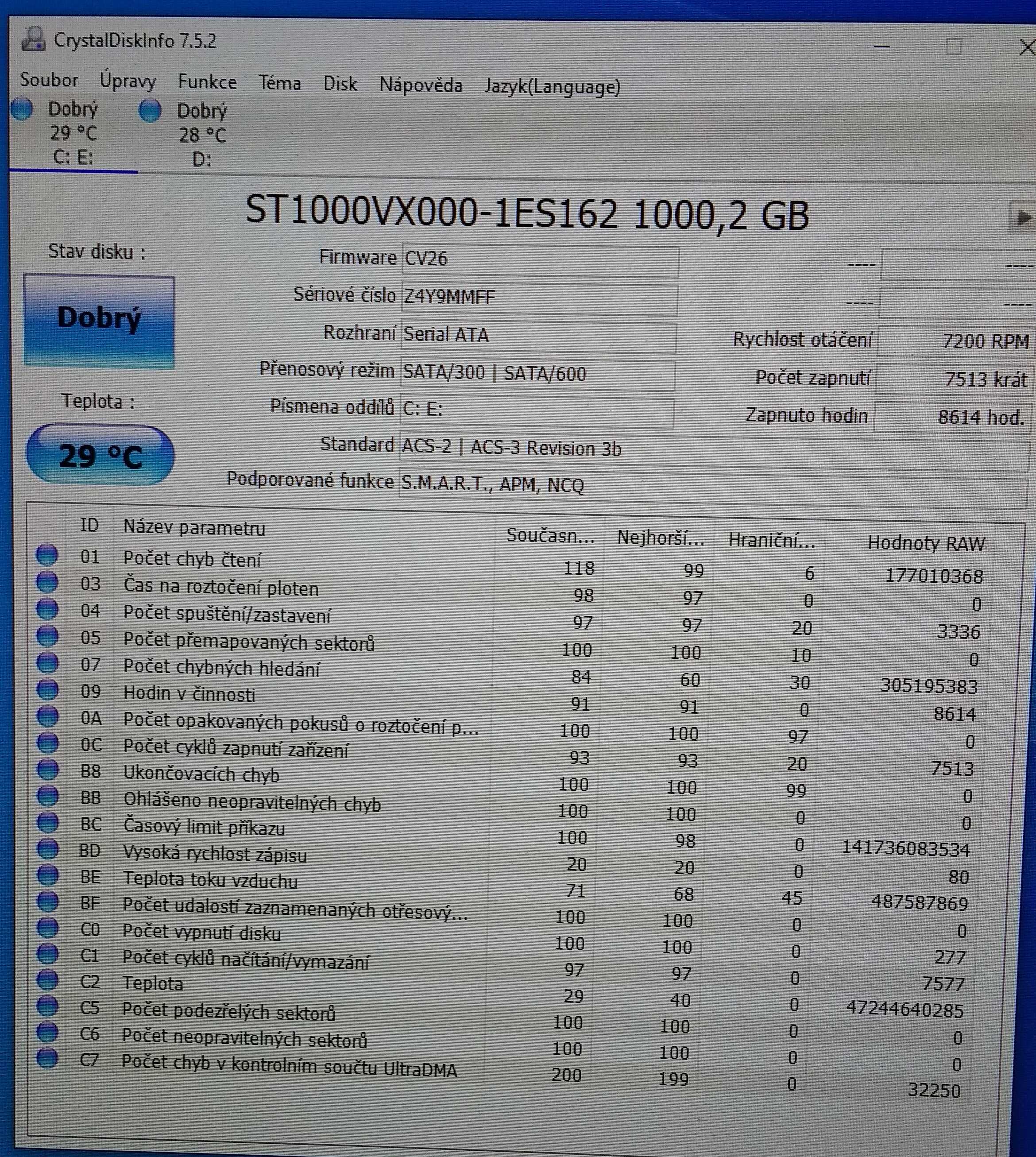
Task: Click the Název parametru column header
Action: (194, 528)
